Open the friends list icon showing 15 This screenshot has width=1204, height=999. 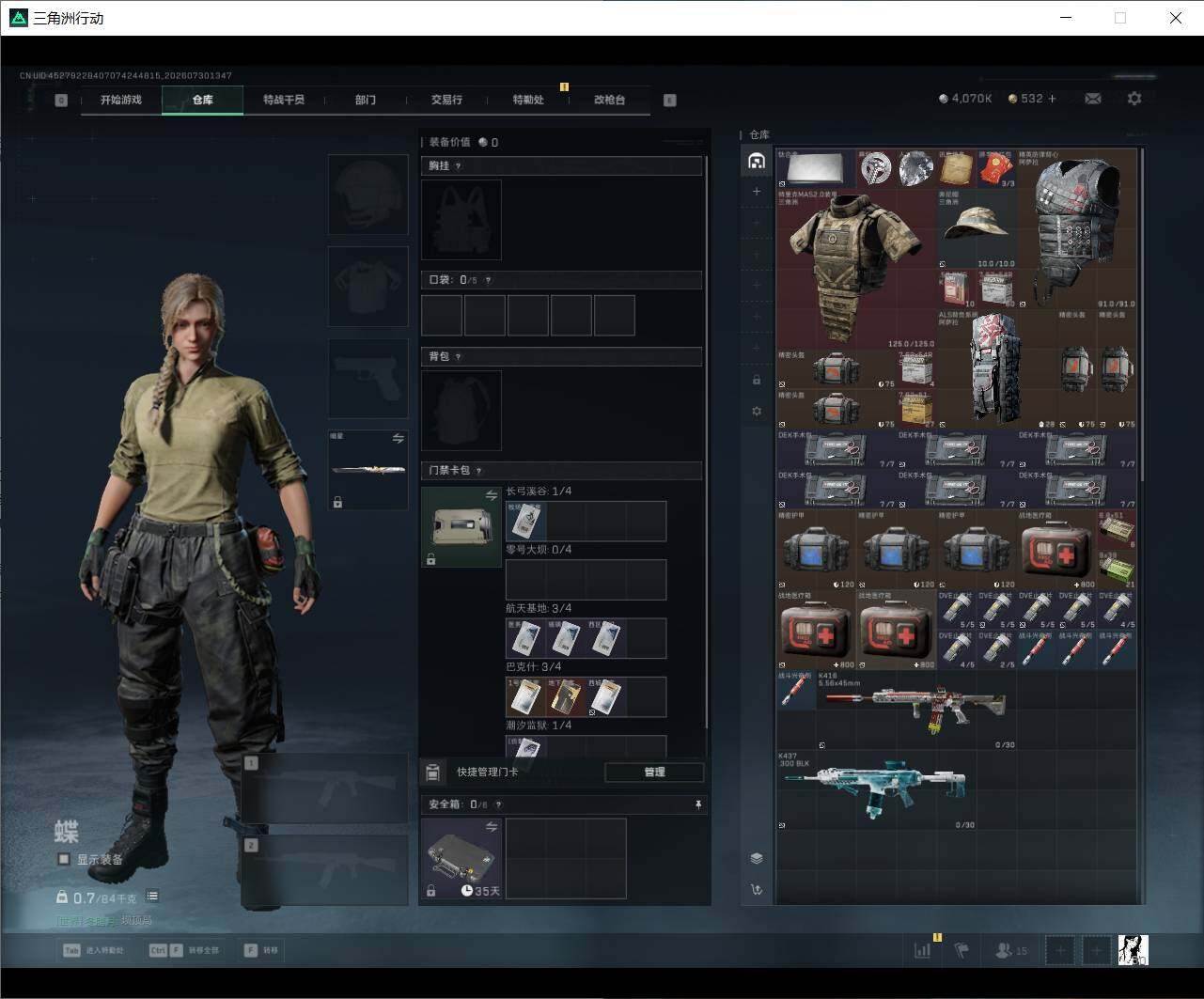click(x=1010, y=950)
